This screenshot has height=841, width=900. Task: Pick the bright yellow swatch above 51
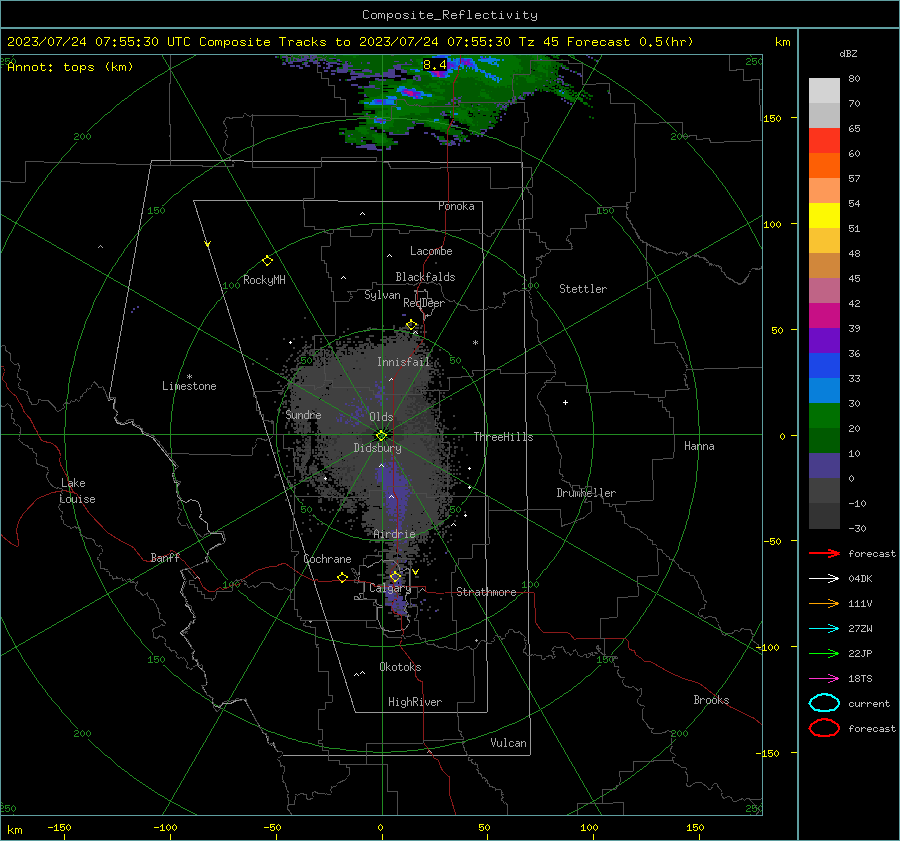824,215
